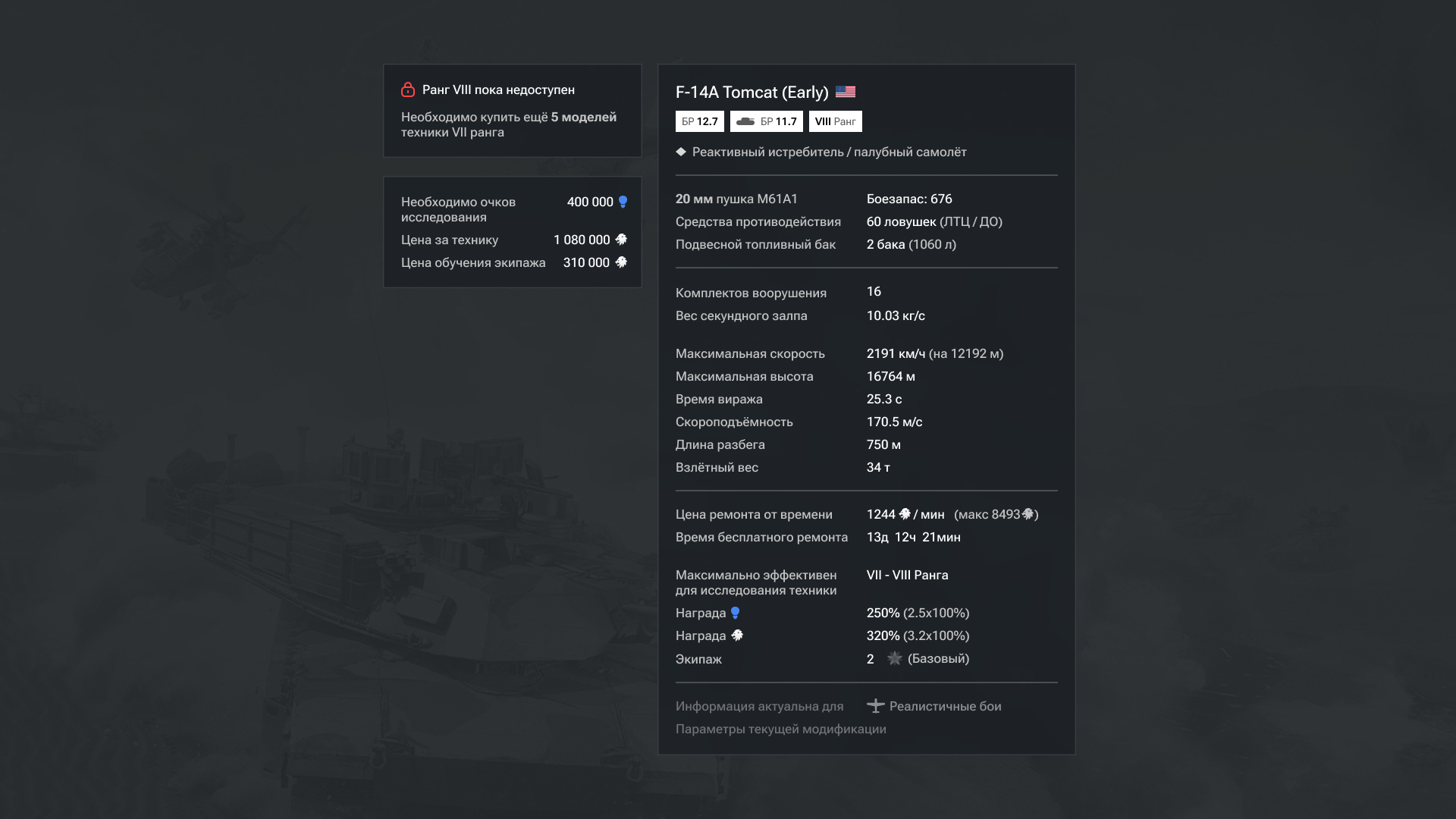This screenshot has height=819, width=1456.
Task: Click the silver lion icon beside 310 000
Action: point(621,262)
